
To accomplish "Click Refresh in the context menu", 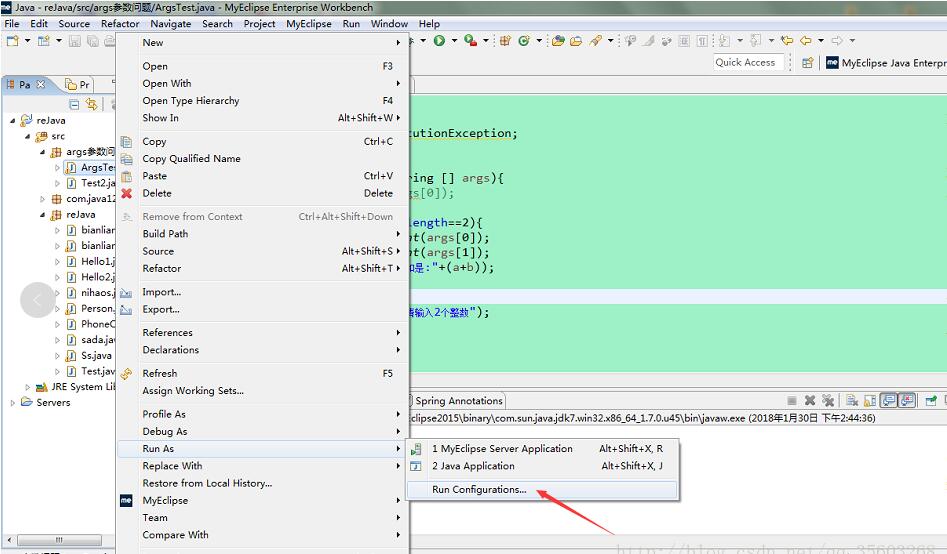I will click(159, 373).
